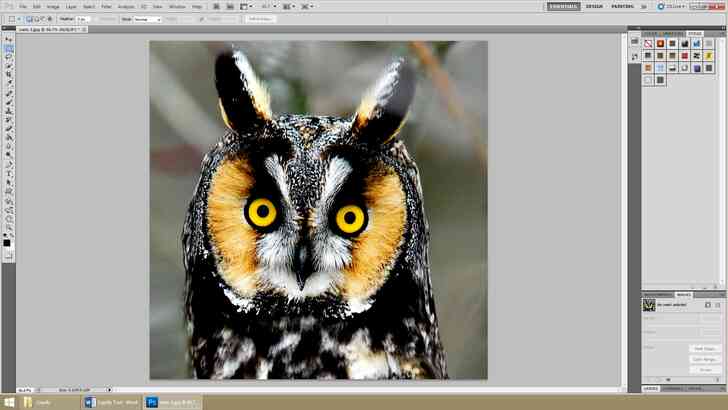The height and width of the screenshot is (410, 728).
Task: Switch to the Adjustments tab
Action: 657,295
